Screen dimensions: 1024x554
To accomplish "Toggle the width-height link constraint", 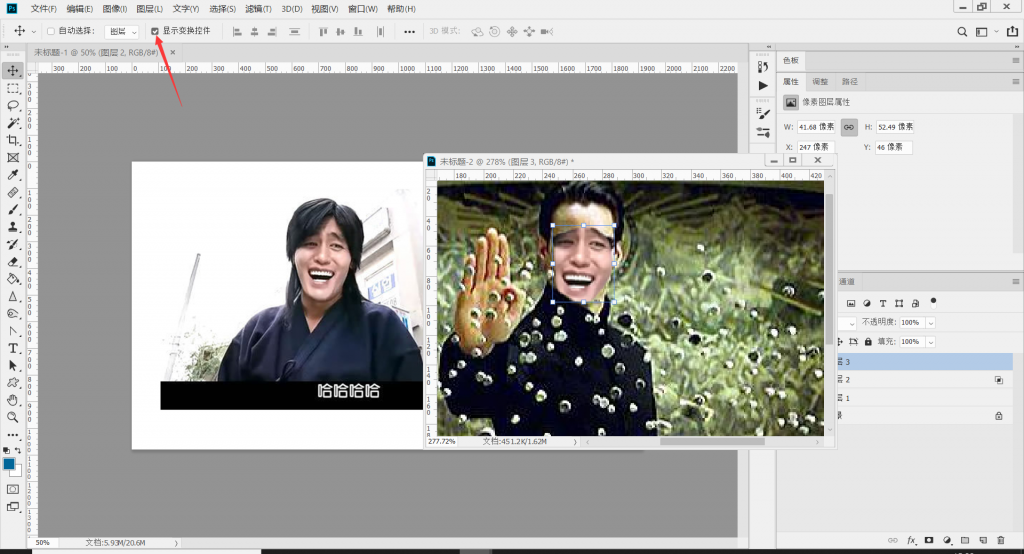I will click(848, 127).
